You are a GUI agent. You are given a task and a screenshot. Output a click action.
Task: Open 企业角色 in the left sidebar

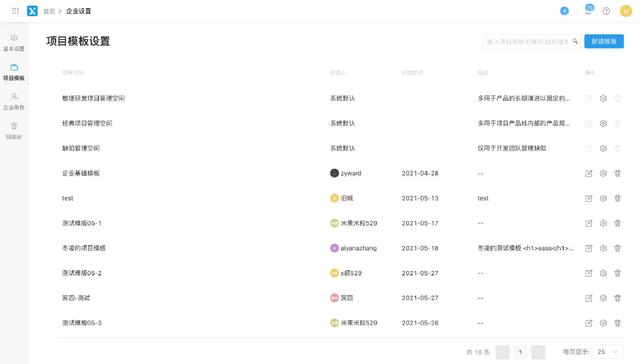click(14, 102)
